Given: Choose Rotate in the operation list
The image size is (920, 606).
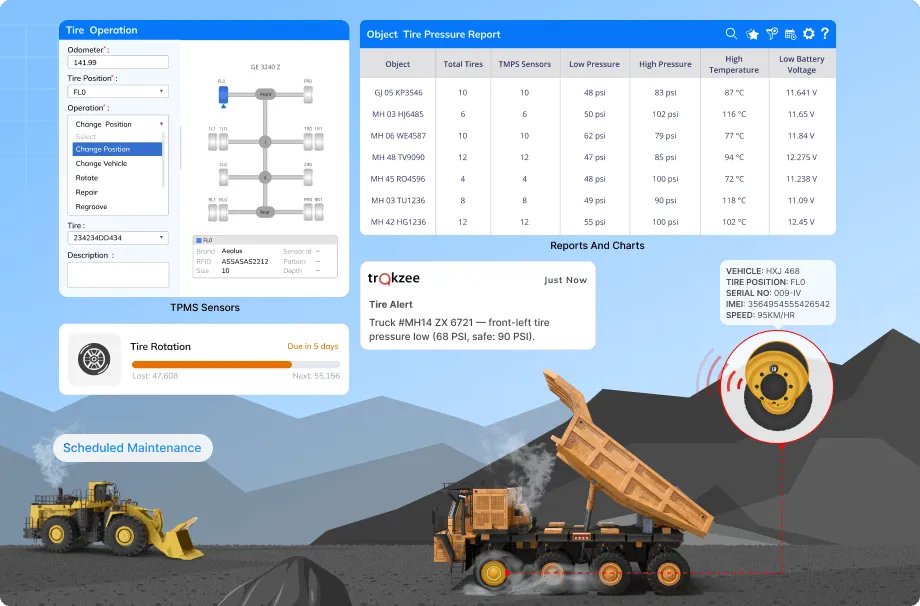Looking at the screenshot, I should pos(87,178).
